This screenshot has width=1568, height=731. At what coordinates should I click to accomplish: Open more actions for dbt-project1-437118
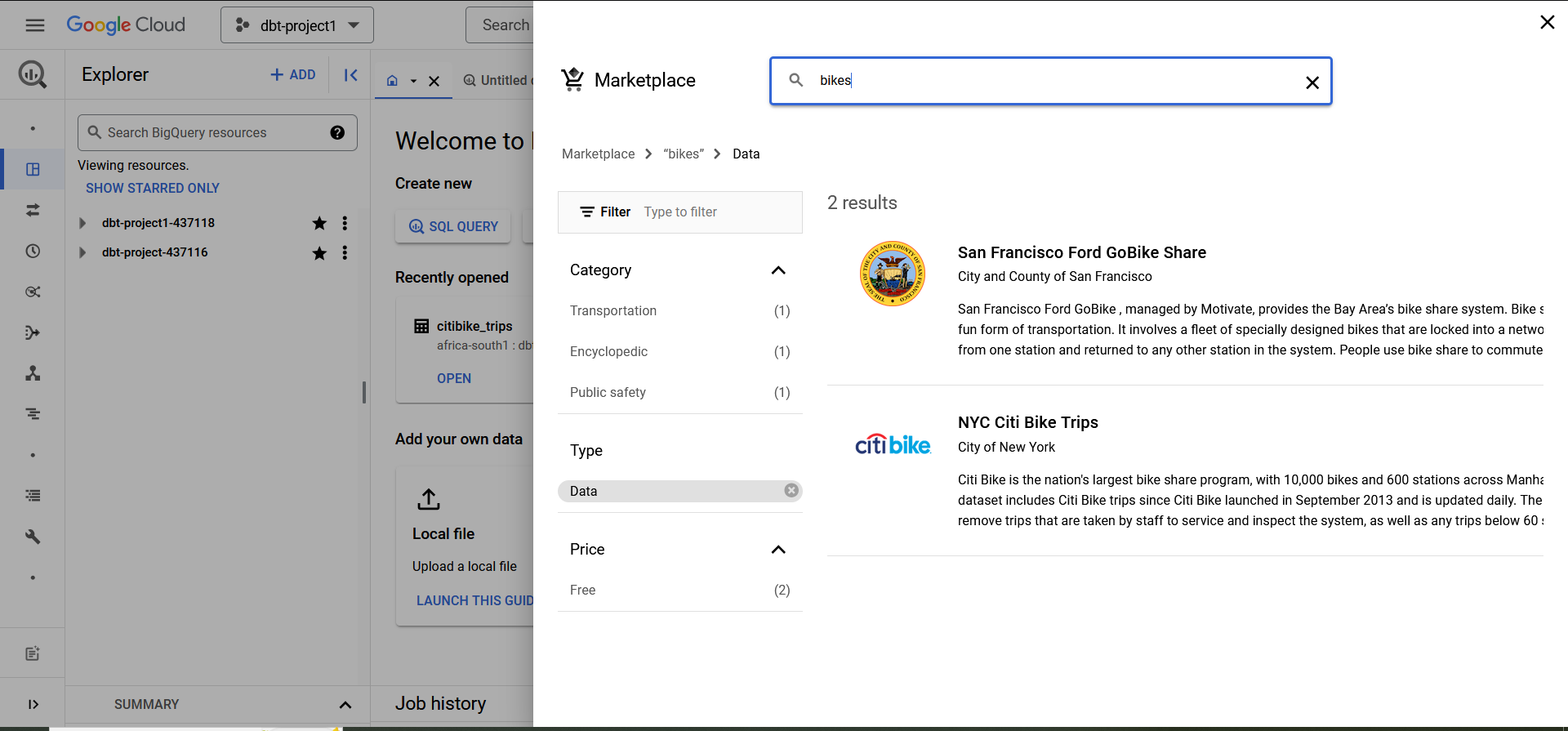(345, 223)
